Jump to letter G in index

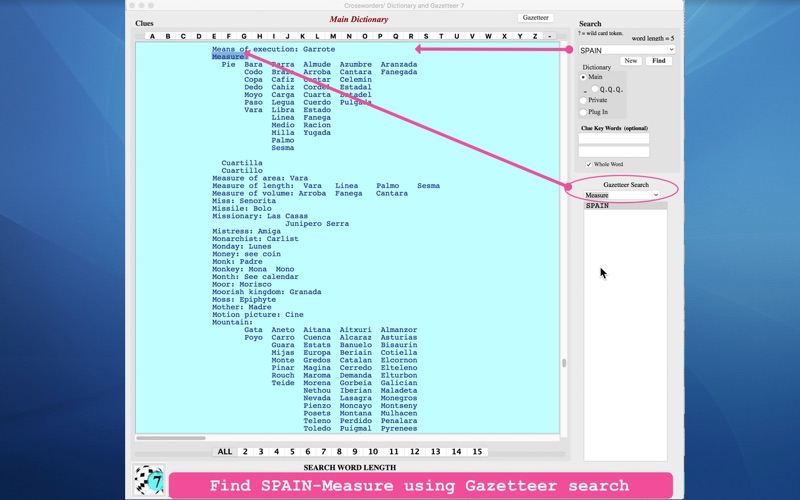pyautogui.click(x=244, y=36)
